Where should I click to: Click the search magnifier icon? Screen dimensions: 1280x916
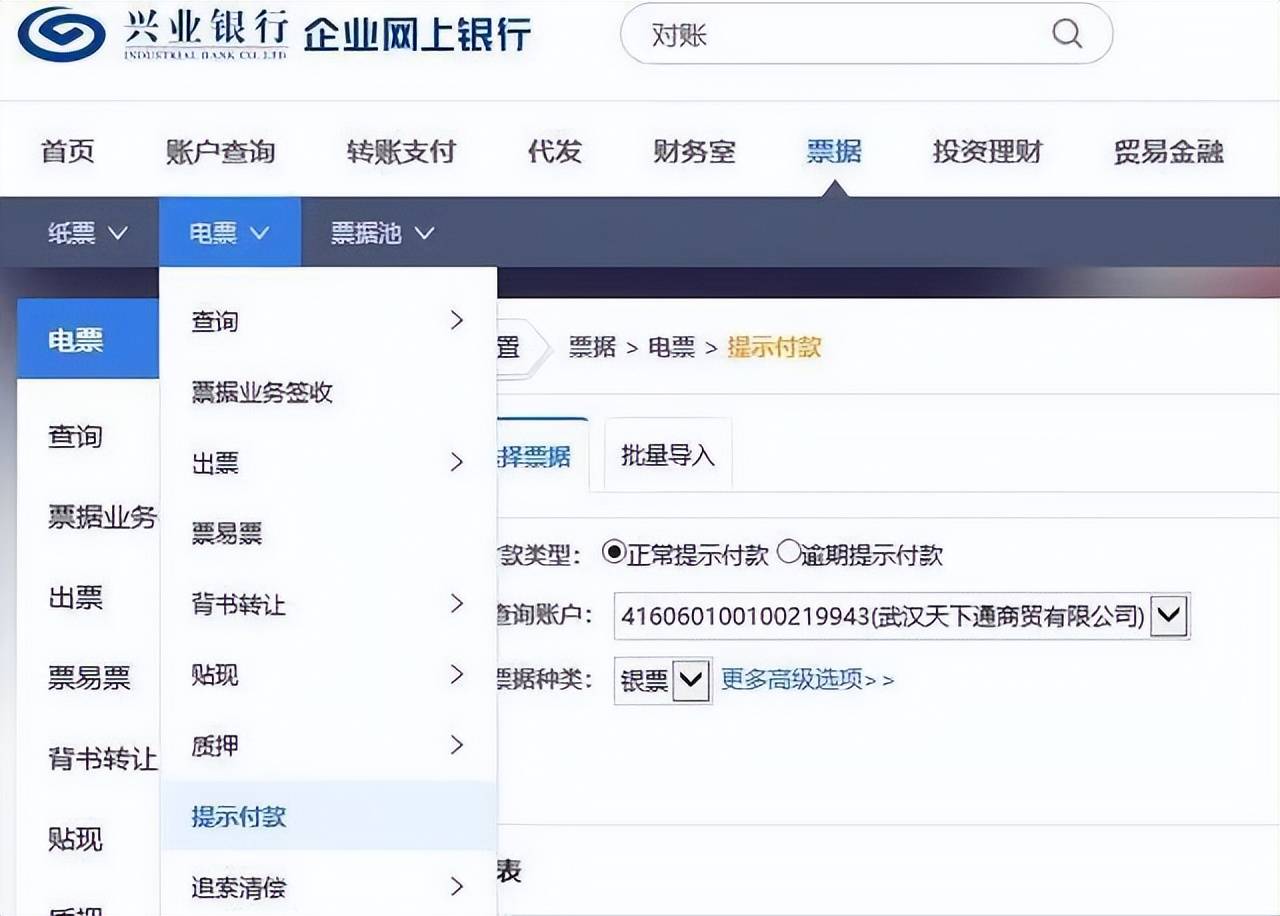[x=1066, y=33]
